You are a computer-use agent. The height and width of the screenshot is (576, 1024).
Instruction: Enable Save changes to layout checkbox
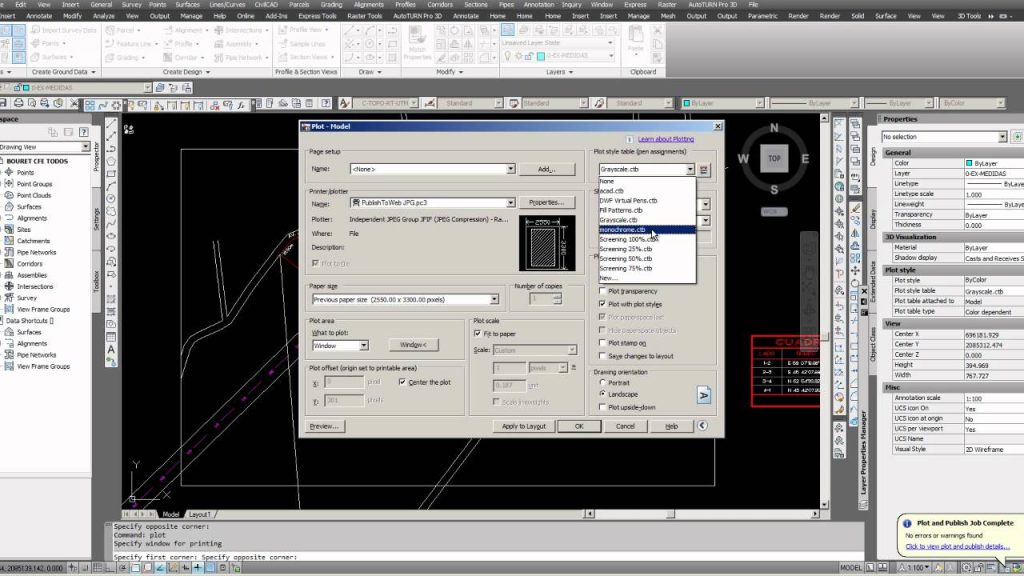(x=602, y=356)
